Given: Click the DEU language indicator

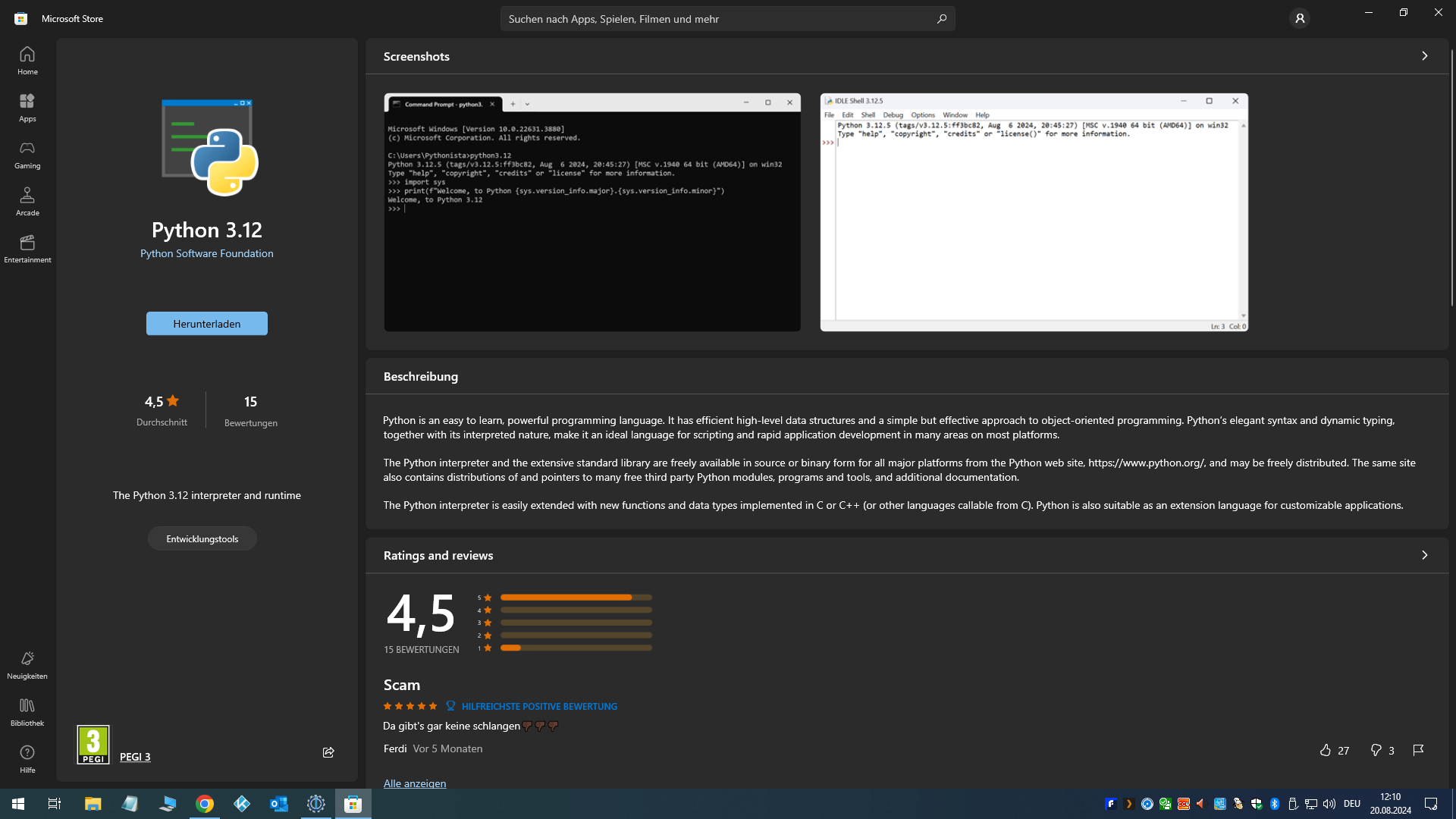Looking at the screenshot, I should tap(1352, 804).
